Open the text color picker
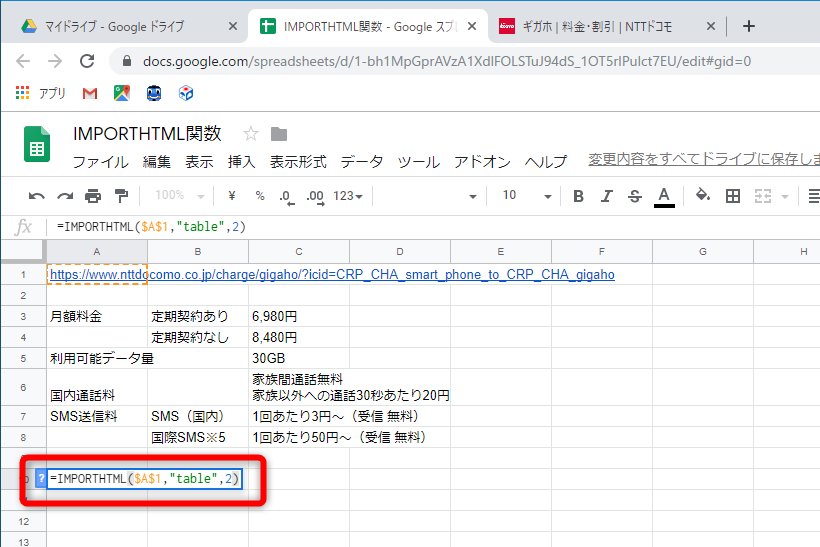 [x=664, y=197]
